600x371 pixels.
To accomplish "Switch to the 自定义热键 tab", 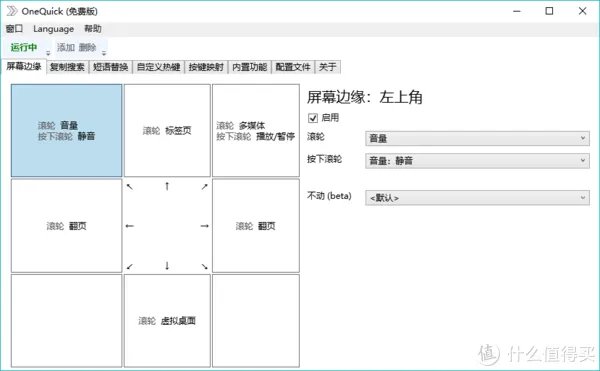I will [x=158, y=67].
